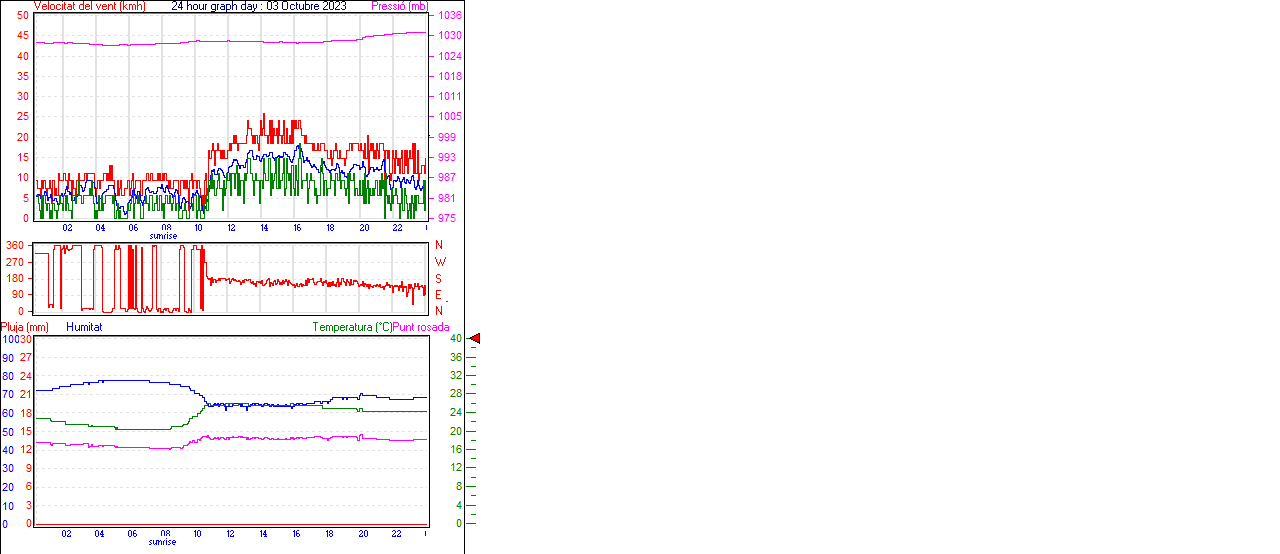
Task: Click hour 12 on wind chart axis
Action: point(232,228)
